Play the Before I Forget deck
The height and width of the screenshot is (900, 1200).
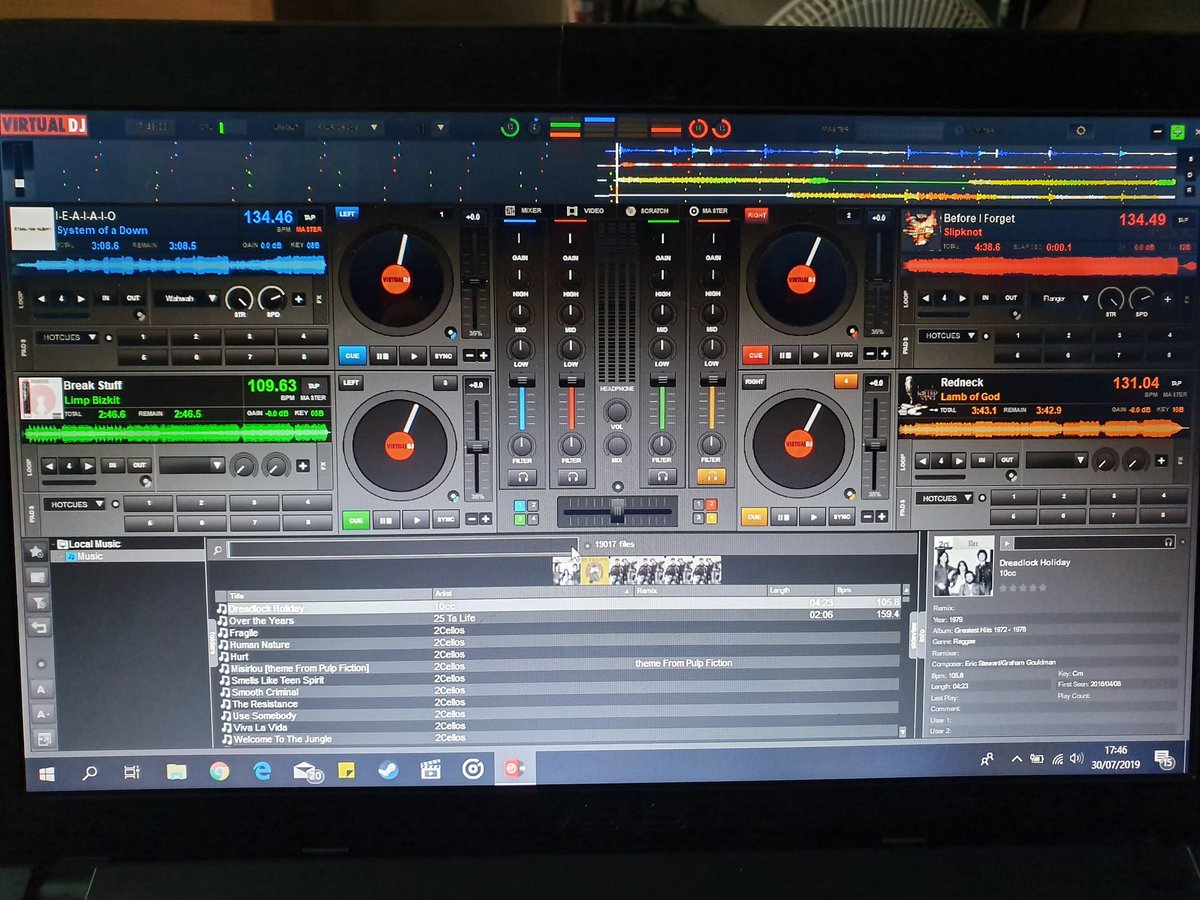point(814,354)
